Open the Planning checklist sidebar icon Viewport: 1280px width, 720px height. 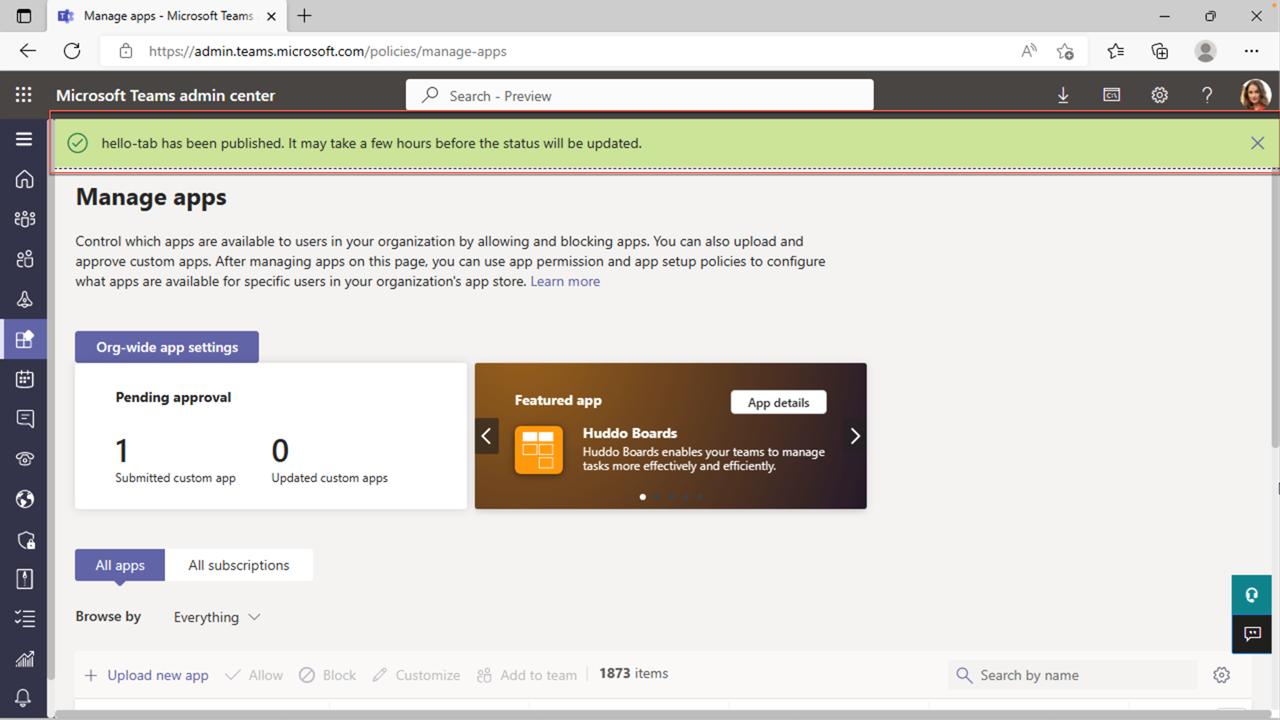(x=24, y=619)
